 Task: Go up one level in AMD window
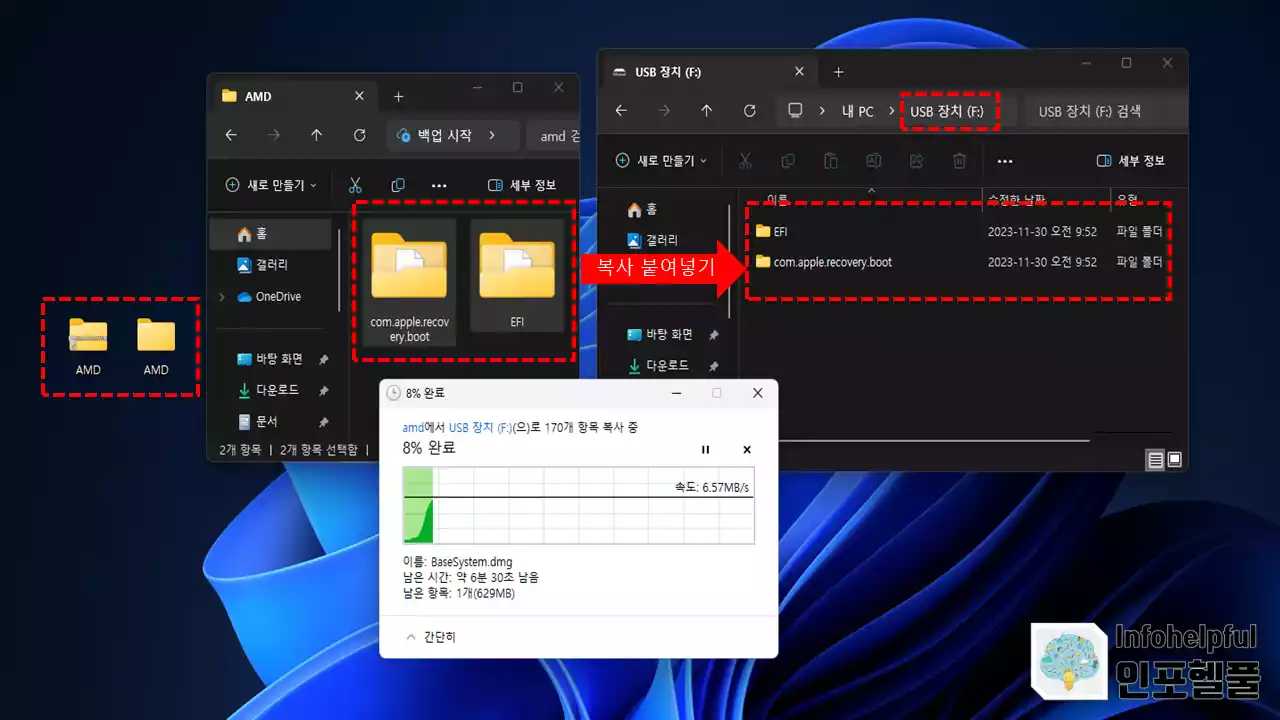316,135
